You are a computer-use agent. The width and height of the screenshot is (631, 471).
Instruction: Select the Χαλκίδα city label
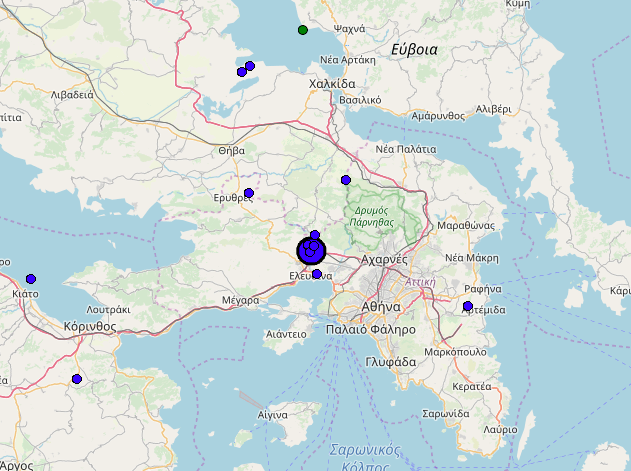[x=333, y=84]
